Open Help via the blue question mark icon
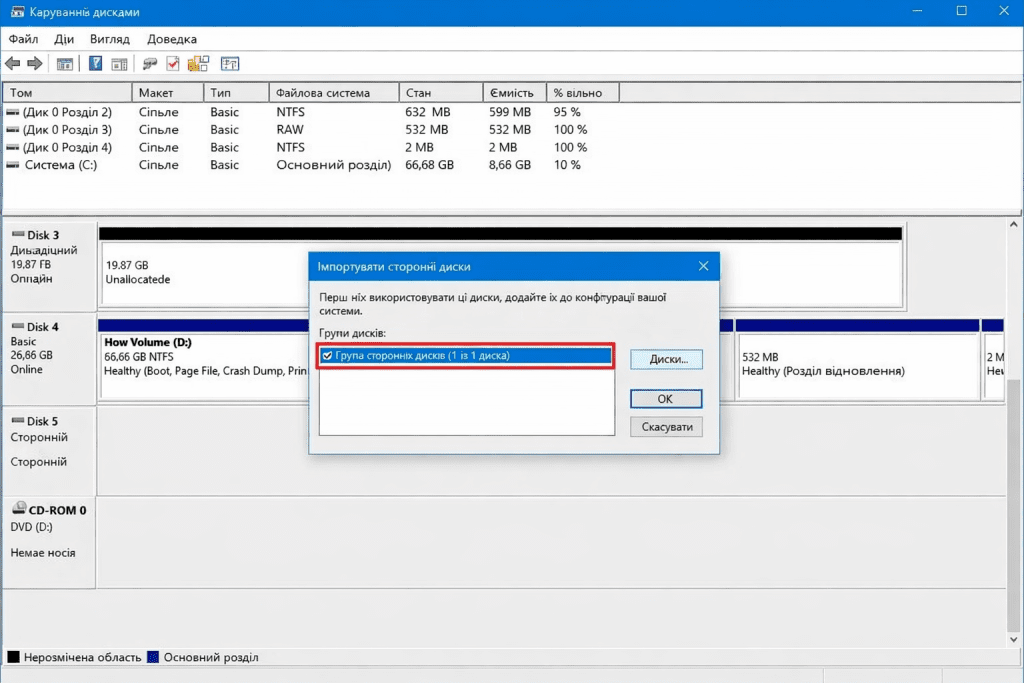Screen dimensions: 1024x683 (96, 64)
